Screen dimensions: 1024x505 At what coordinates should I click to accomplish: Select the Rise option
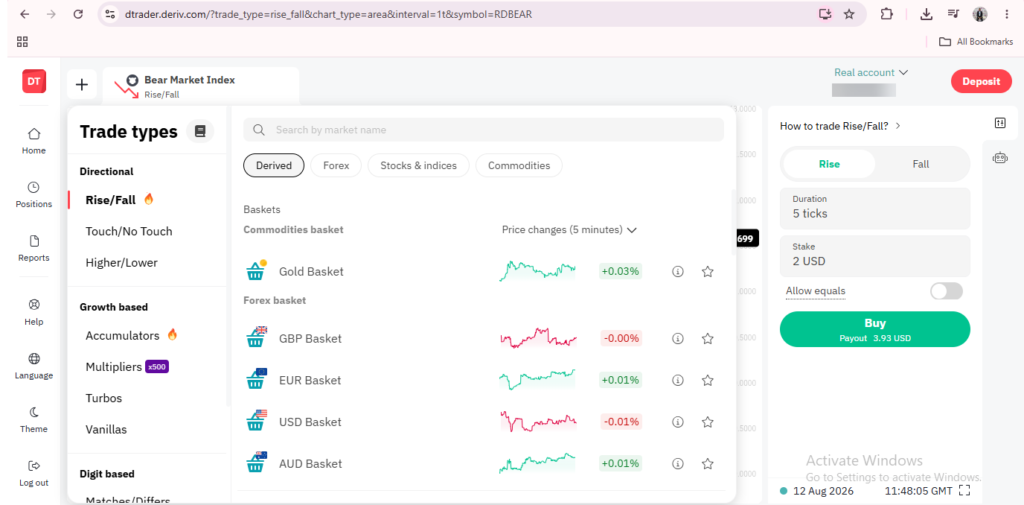coord(829,164)
